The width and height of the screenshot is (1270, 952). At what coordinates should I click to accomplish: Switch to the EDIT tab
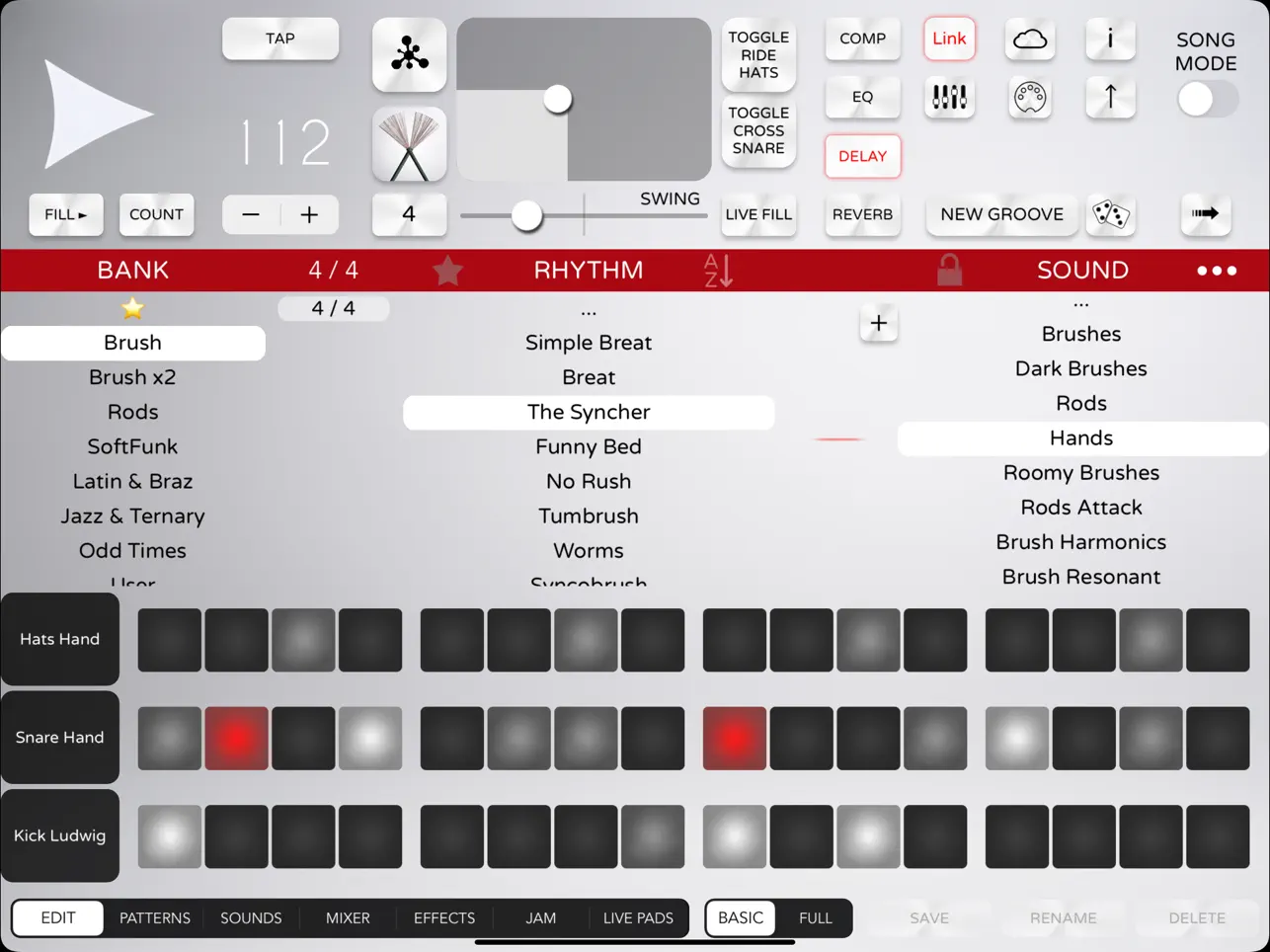pyautogui.click(x=58, y=917)
